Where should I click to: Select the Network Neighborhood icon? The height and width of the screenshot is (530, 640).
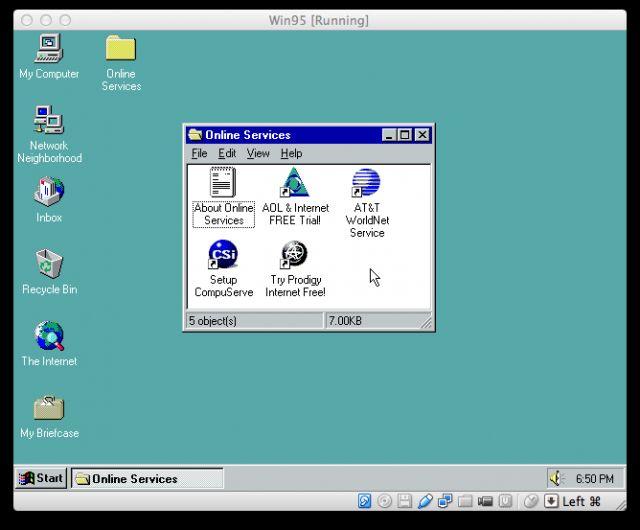(x=48, y=120)
